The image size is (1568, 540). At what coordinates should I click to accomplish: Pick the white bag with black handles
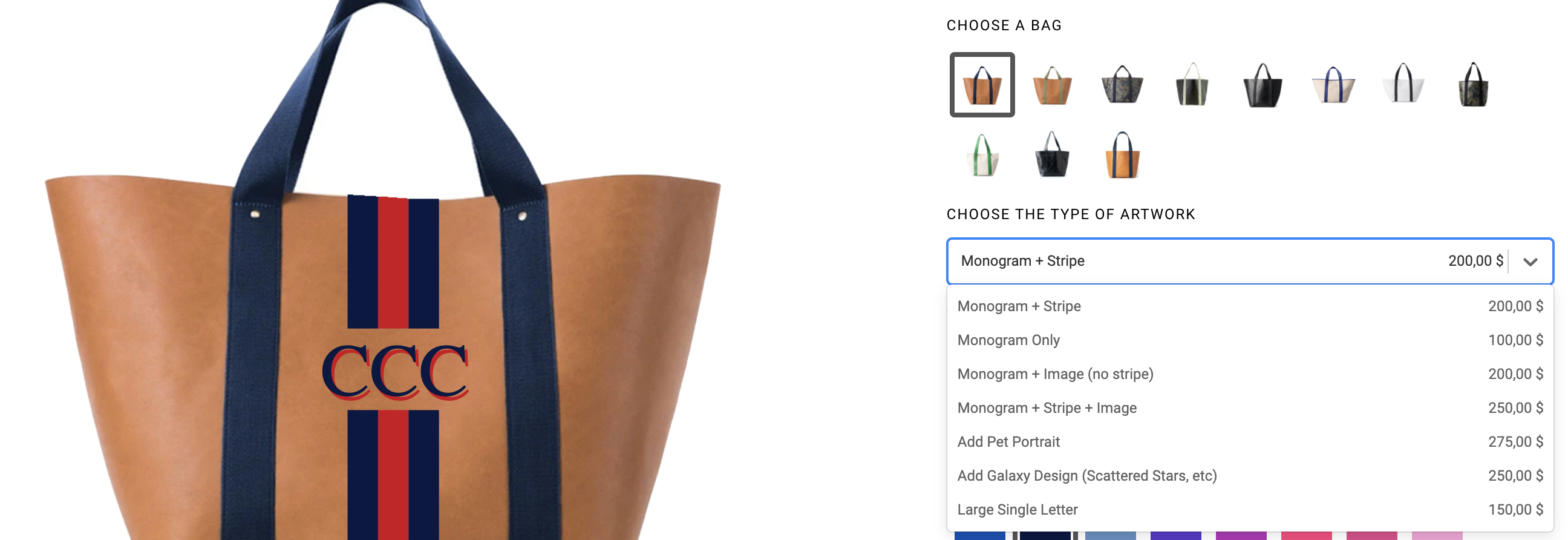click(x=1403, y=85)
